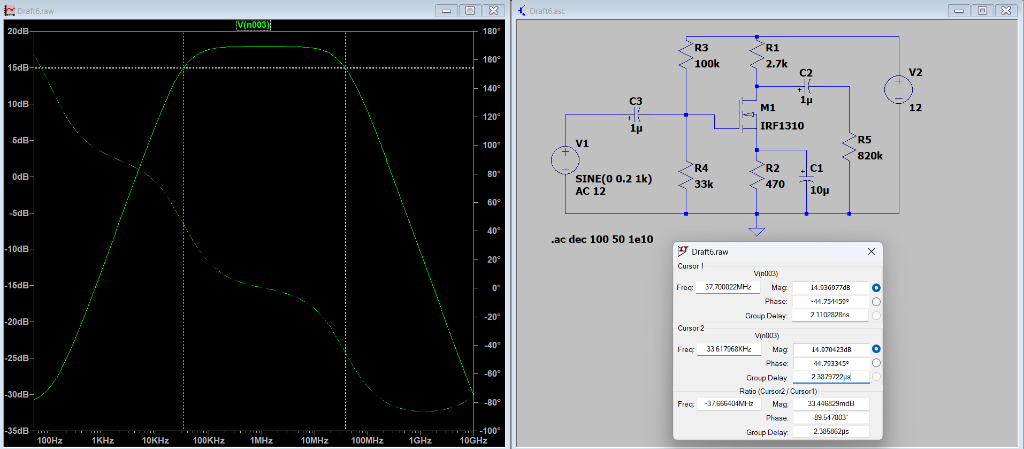The width and height of the screenshot is (1024, 449).
Task: Maximize the Draft6.raw plot window
Action: tap(470, 10)
